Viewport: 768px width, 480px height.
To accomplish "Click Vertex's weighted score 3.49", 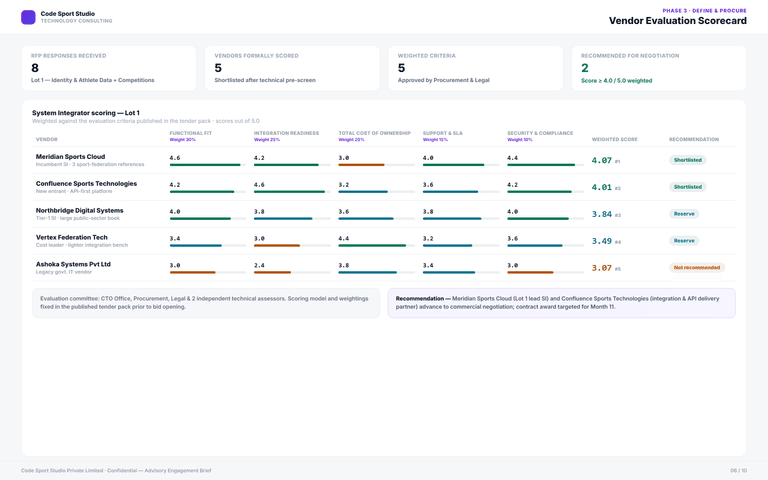I will tap(601, 241).
